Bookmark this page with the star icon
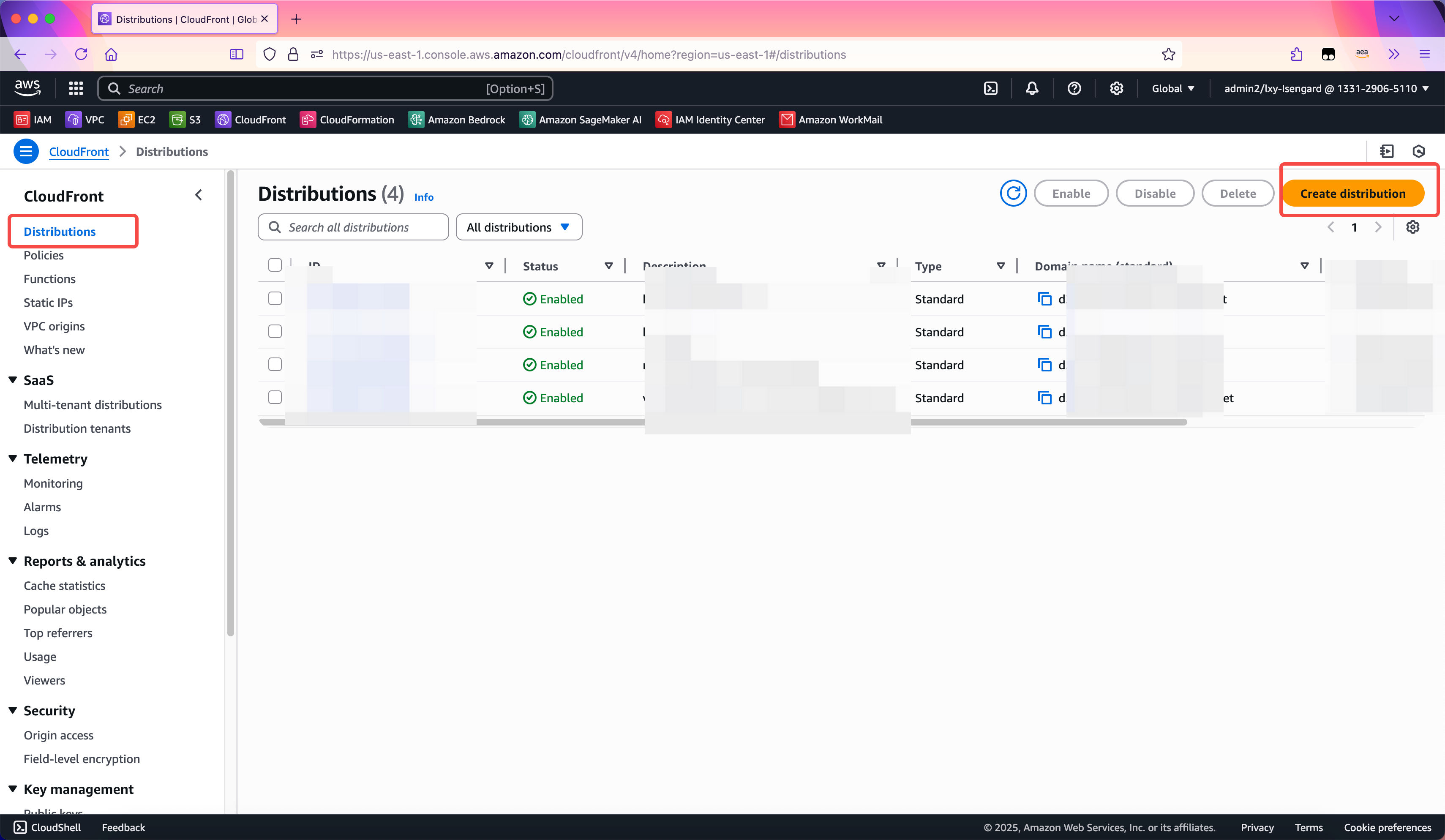Image resolution: width=1445 pixels, height=840 pixels. [1168, 55]
